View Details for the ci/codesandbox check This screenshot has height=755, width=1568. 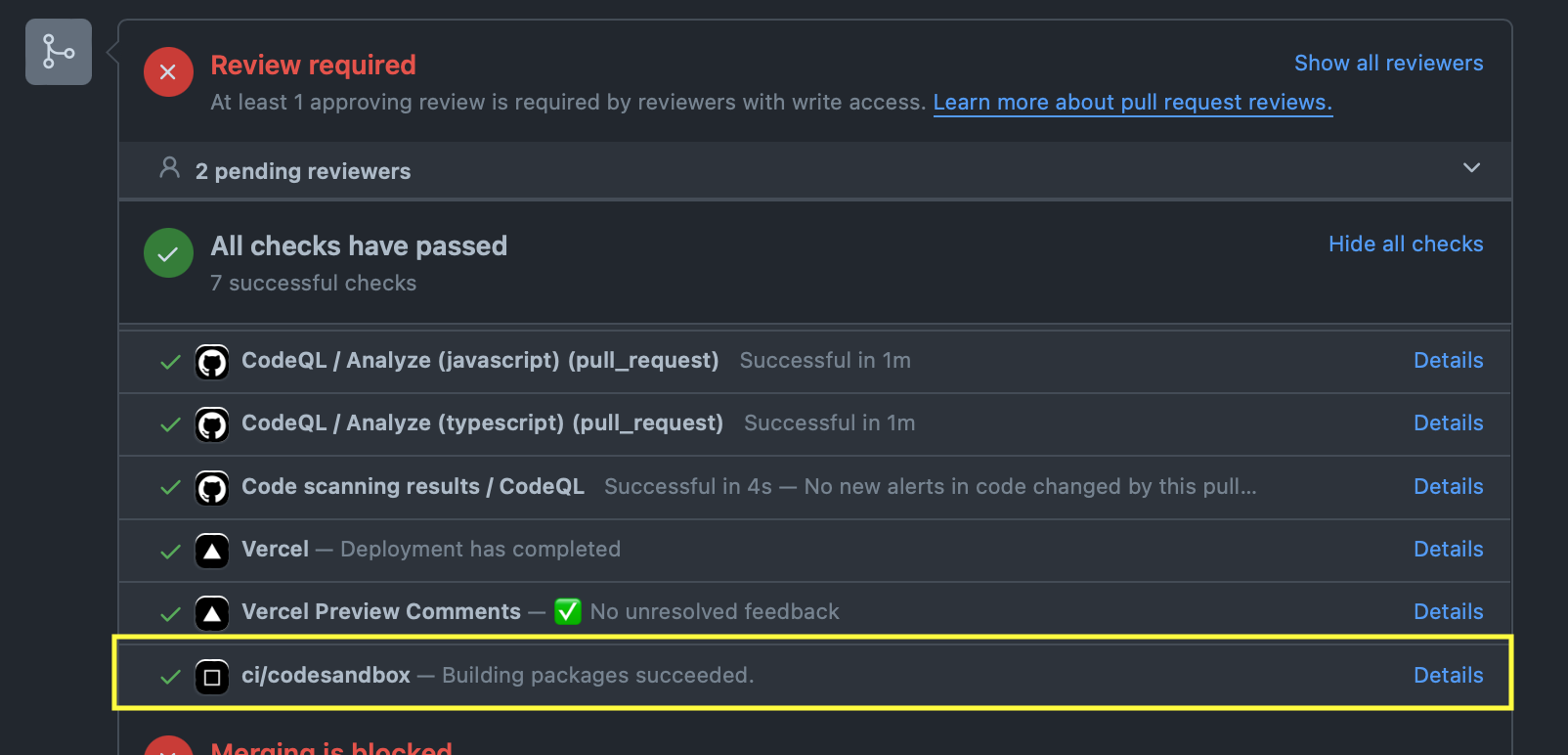[1448, 675]
